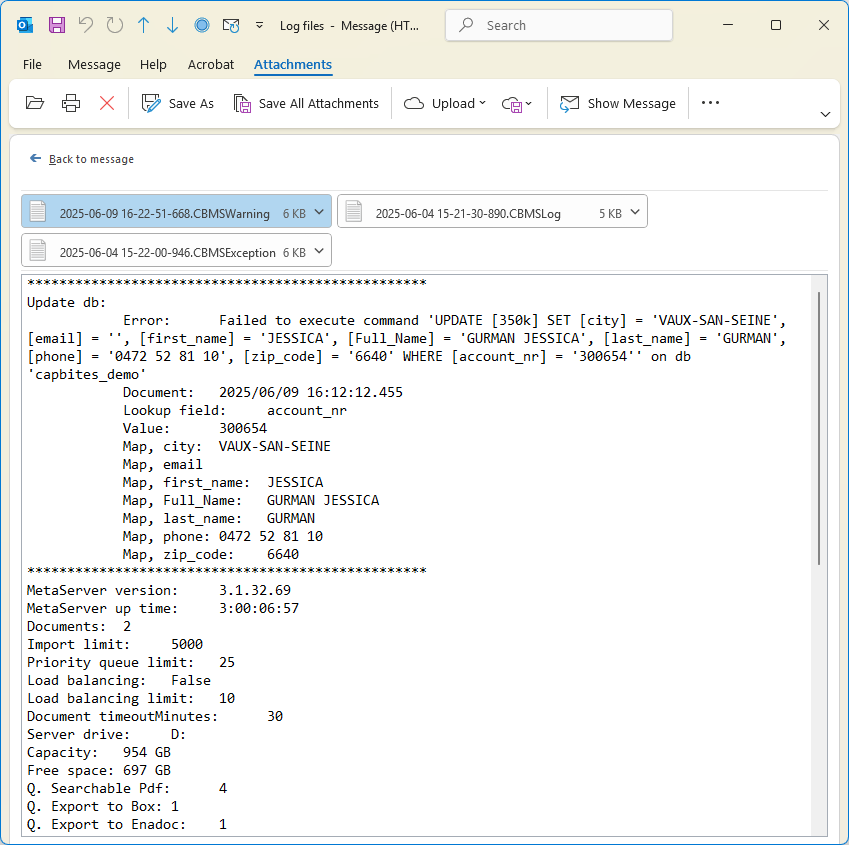Click the 'Load balancing: False' line
The width and height of the screenshot is (849, 845).
tap(119, 680)
